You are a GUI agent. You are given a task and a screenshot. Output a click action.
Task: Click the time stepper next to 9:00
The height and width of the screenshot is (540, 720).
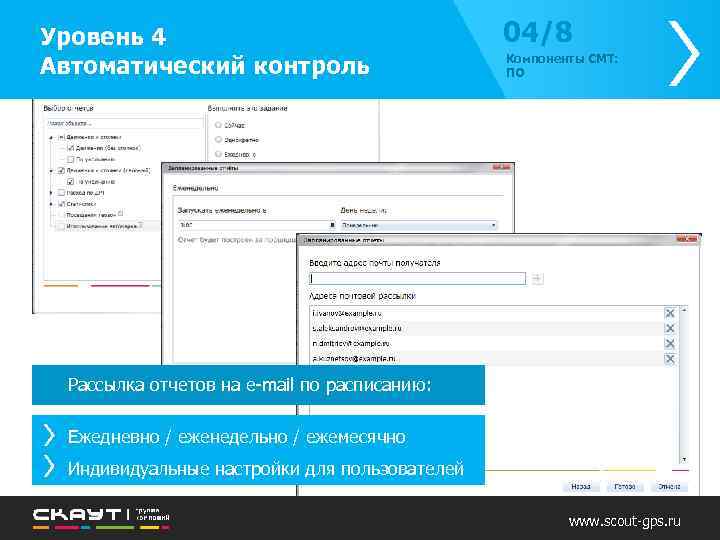tap(332, 225)
